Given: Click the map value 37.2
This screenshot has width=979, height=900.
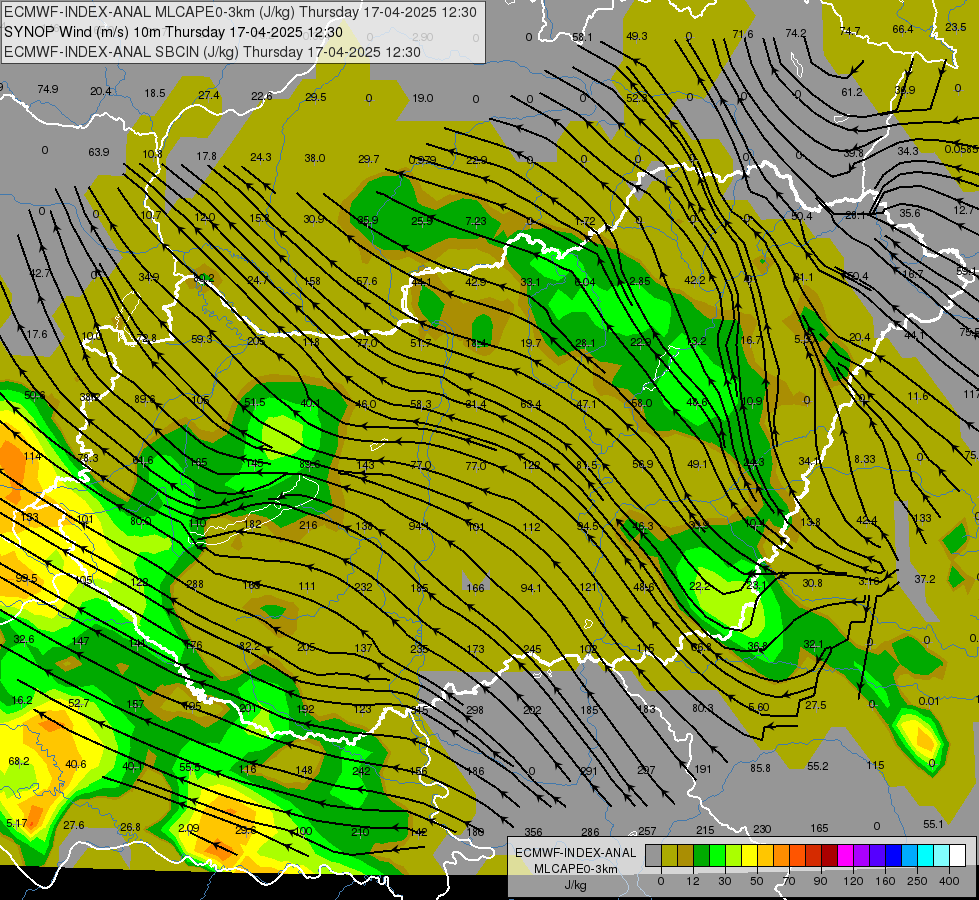Looking at the screenshot, I should coord(925,580).
